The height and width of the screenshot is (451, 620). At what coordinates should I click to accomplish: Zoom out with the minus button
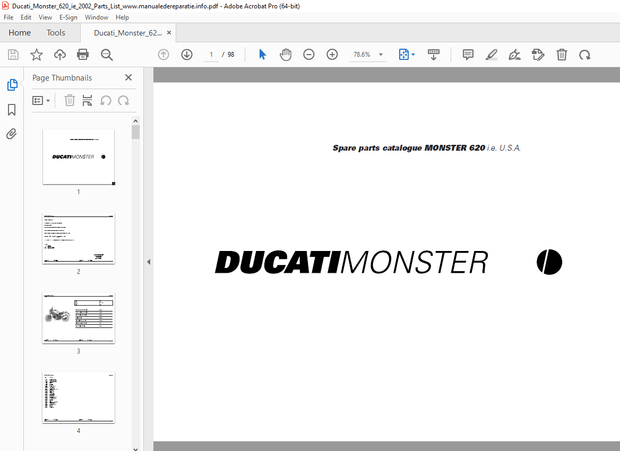click(x=309, y=55)
